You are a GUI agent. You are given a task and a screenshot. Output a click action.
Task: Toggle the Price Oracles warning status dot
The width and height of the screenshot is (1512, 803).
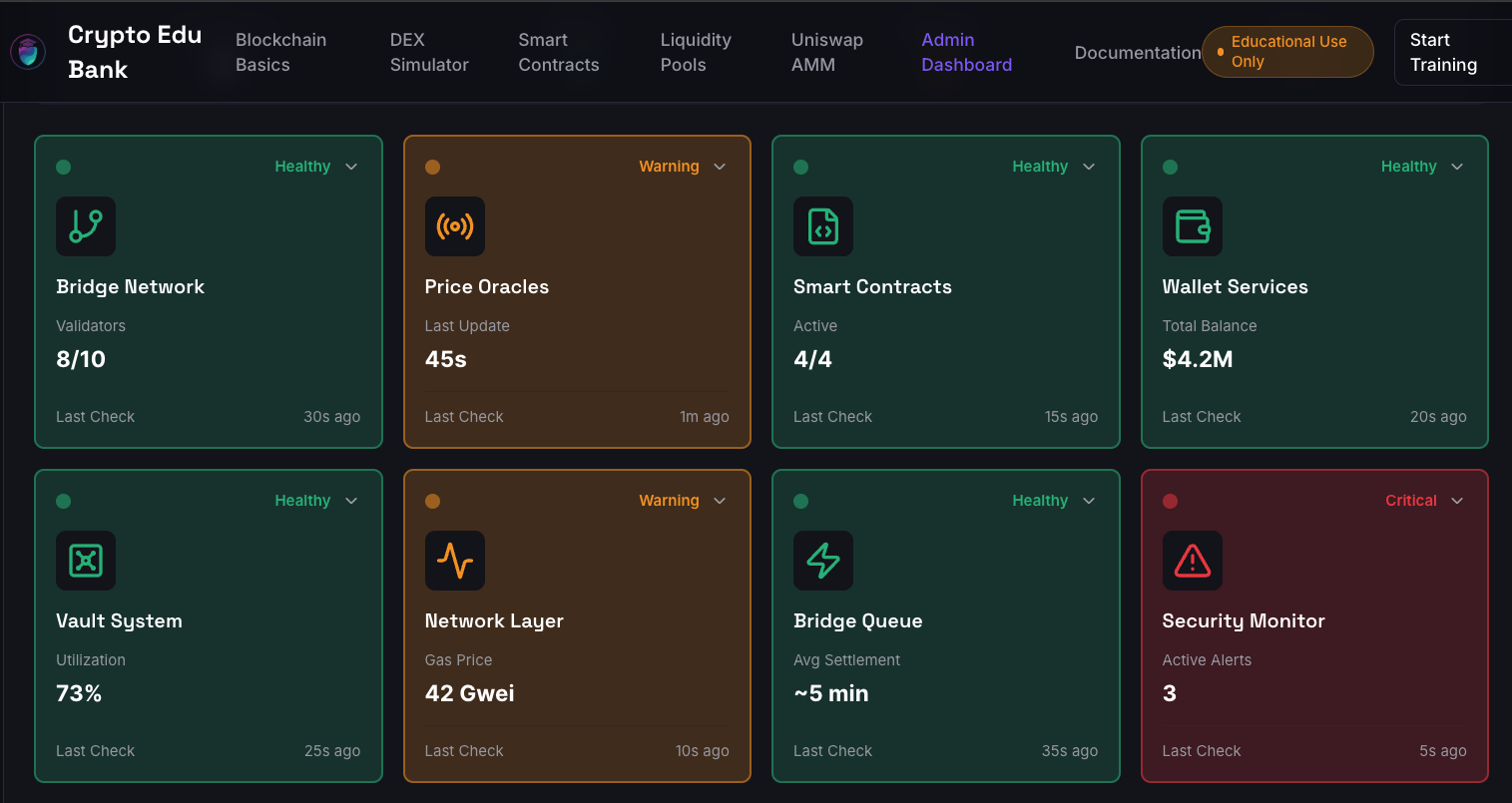pos(432,167)
